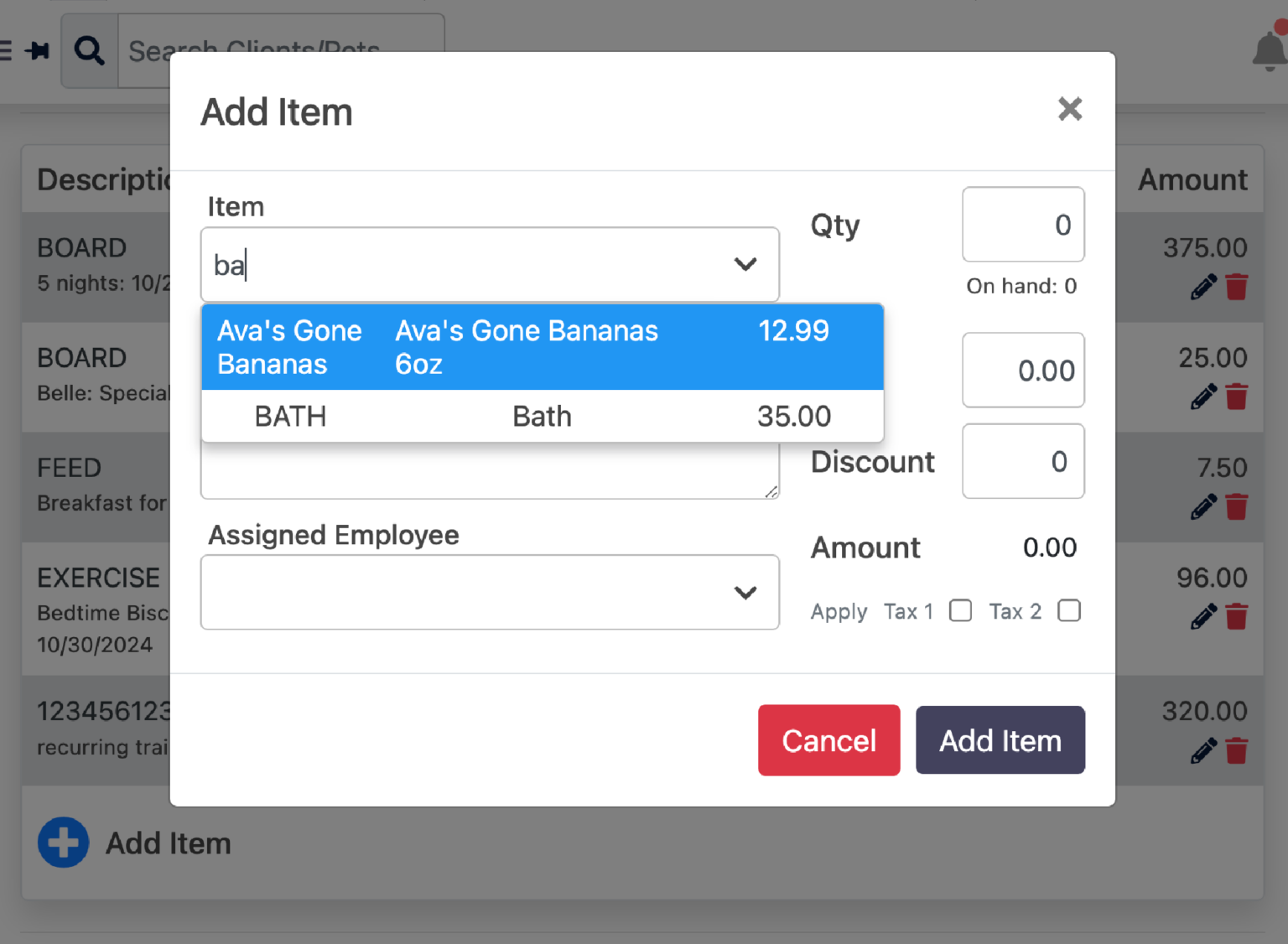This screenshot has height=944, width=1288.
Task: Click the Qty input field
Action: click(1023, 225)
